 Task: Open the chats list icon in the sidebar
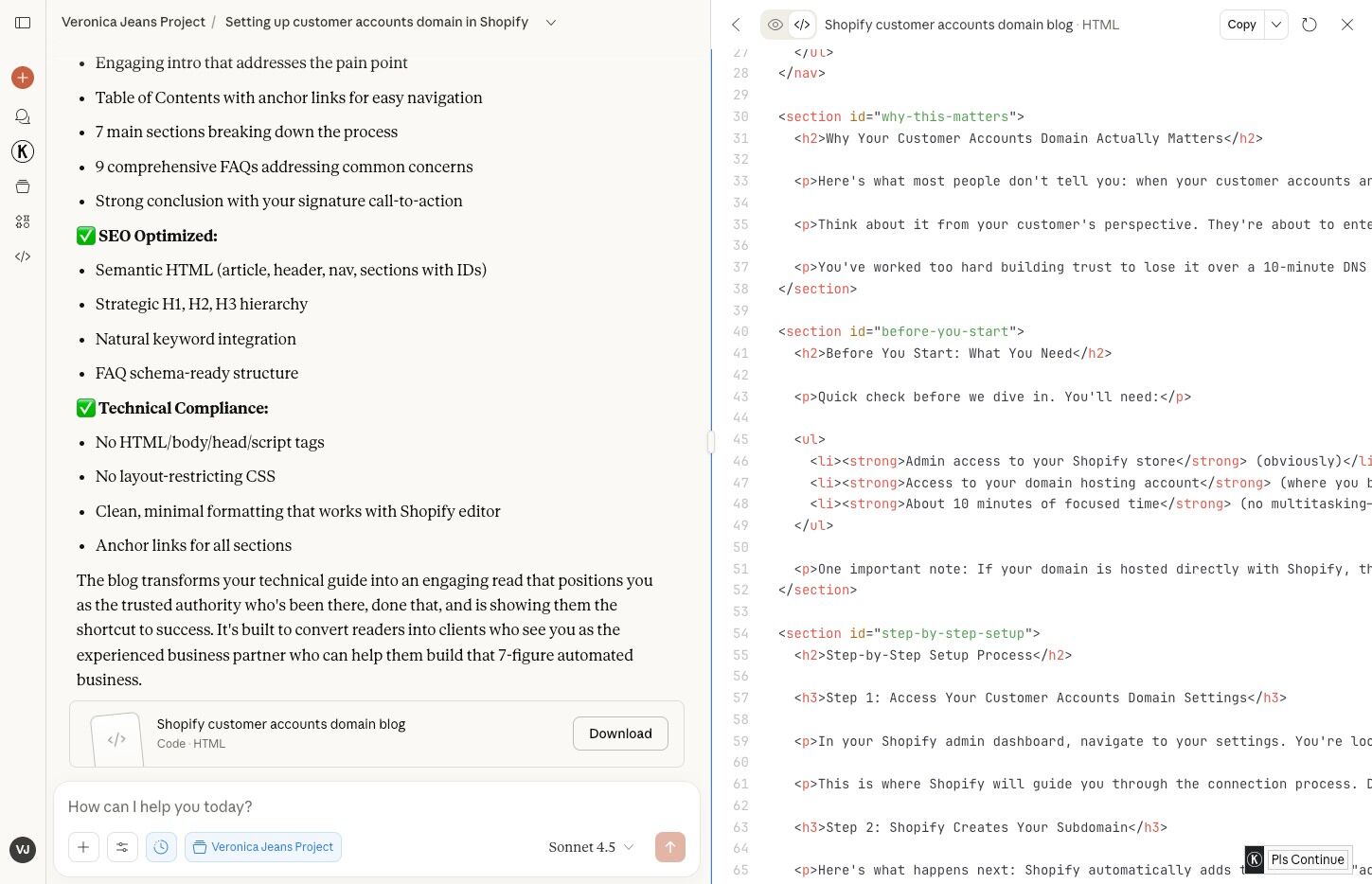(x=23, y=116)
